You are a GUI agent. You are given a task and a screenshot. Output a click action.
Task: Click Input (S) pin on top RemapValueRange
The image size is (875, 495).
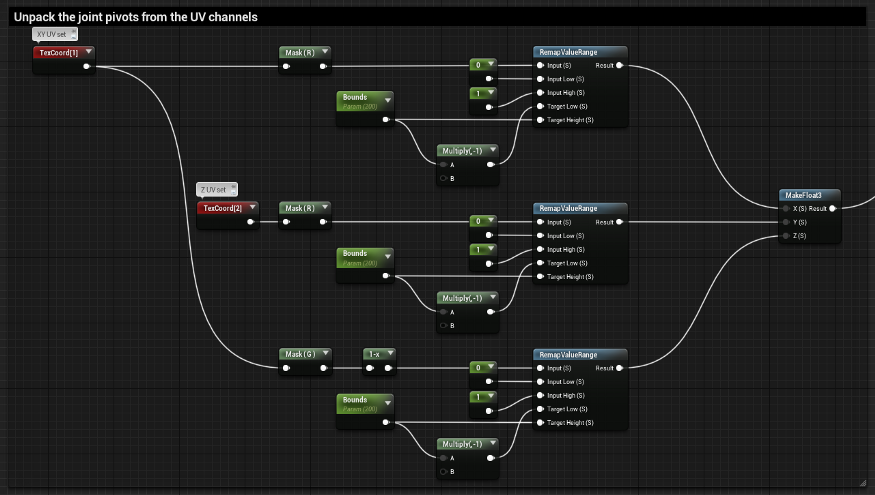[x=540, y=65]
